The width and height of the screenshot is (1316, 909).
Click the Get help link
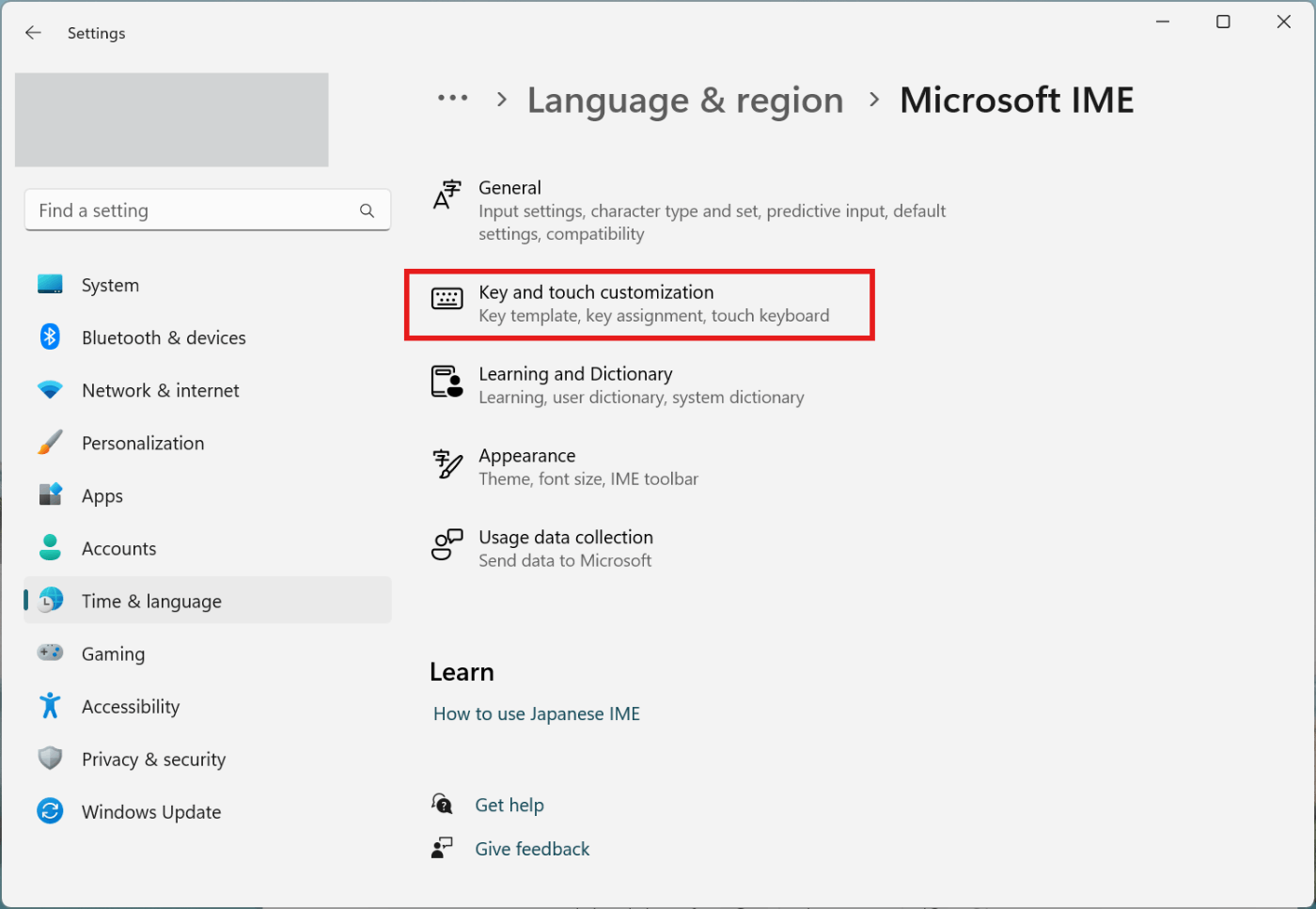[x=509, y=805]
